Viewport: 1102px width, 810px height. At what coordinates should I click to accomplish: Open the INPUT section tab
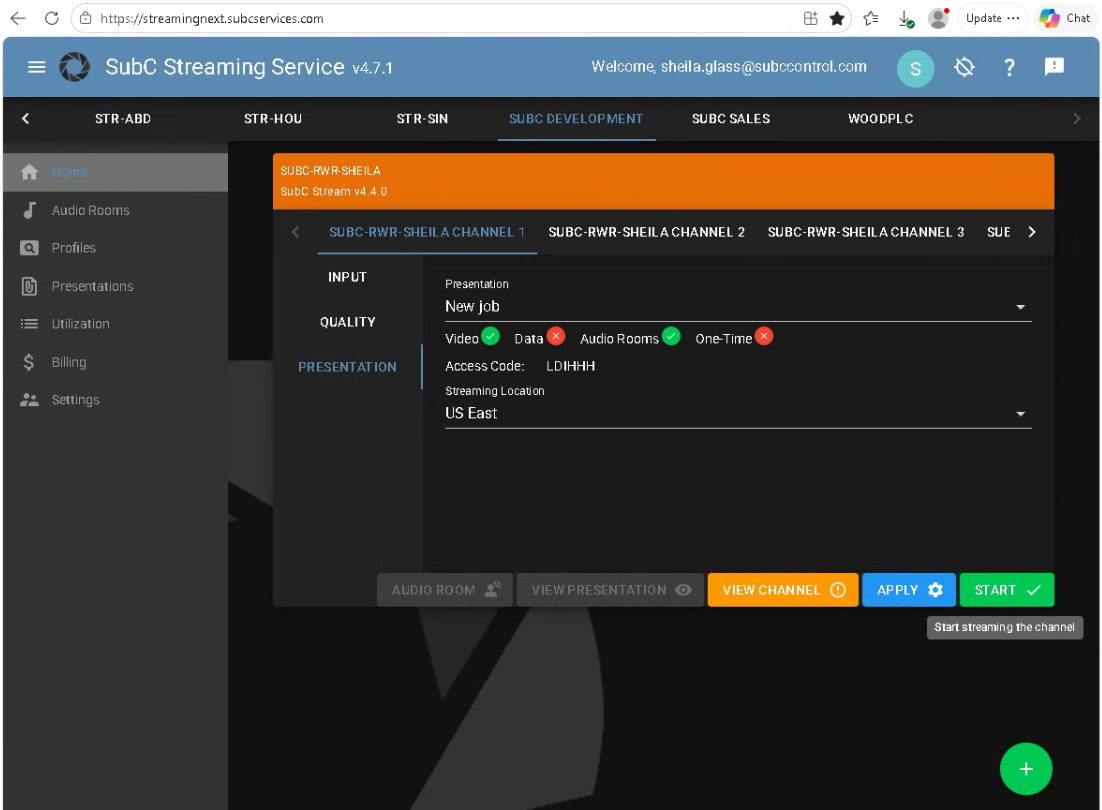coord(347,277)
